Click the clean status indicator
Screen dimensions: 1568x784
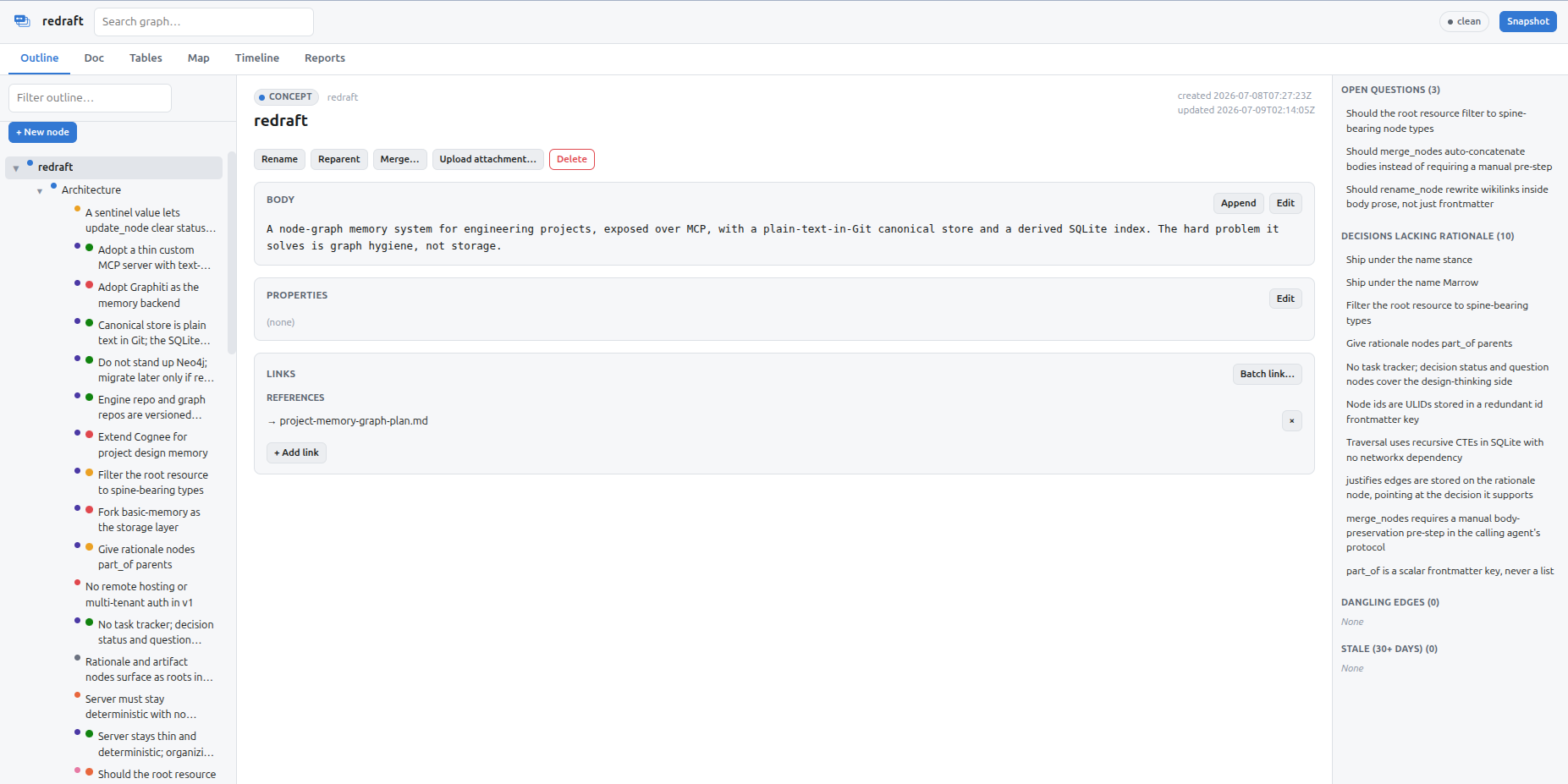pos(1464,21)
